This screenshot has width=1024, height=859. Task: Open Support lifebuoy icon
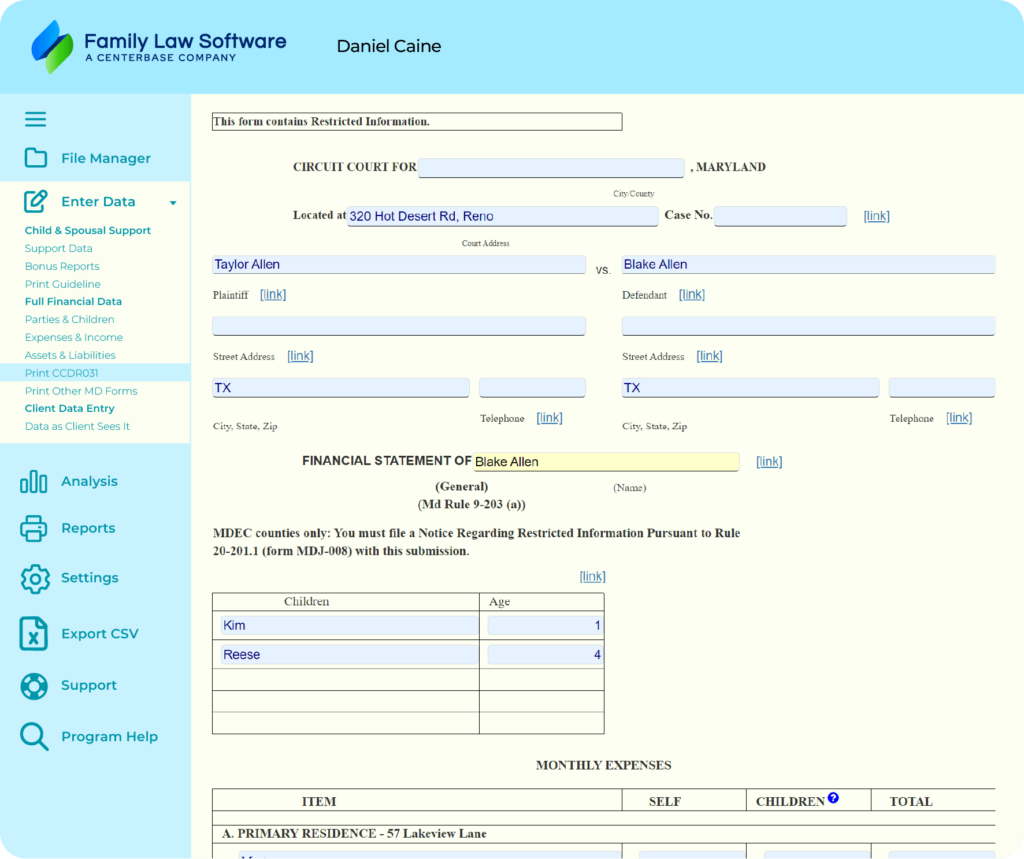[x=34, y=685]
